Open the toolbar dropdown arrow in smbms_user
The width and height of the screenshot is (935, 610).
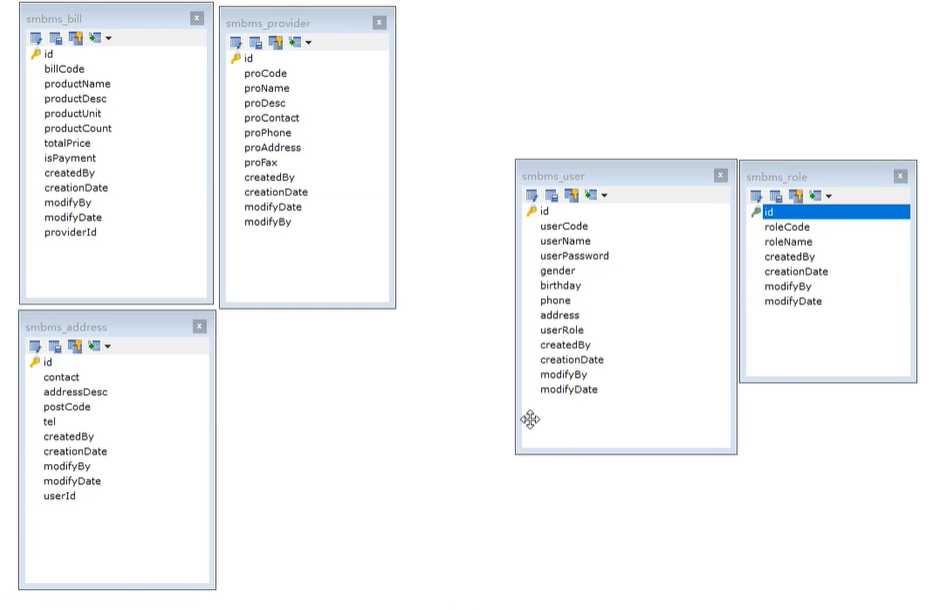click(x=604, y=195)
